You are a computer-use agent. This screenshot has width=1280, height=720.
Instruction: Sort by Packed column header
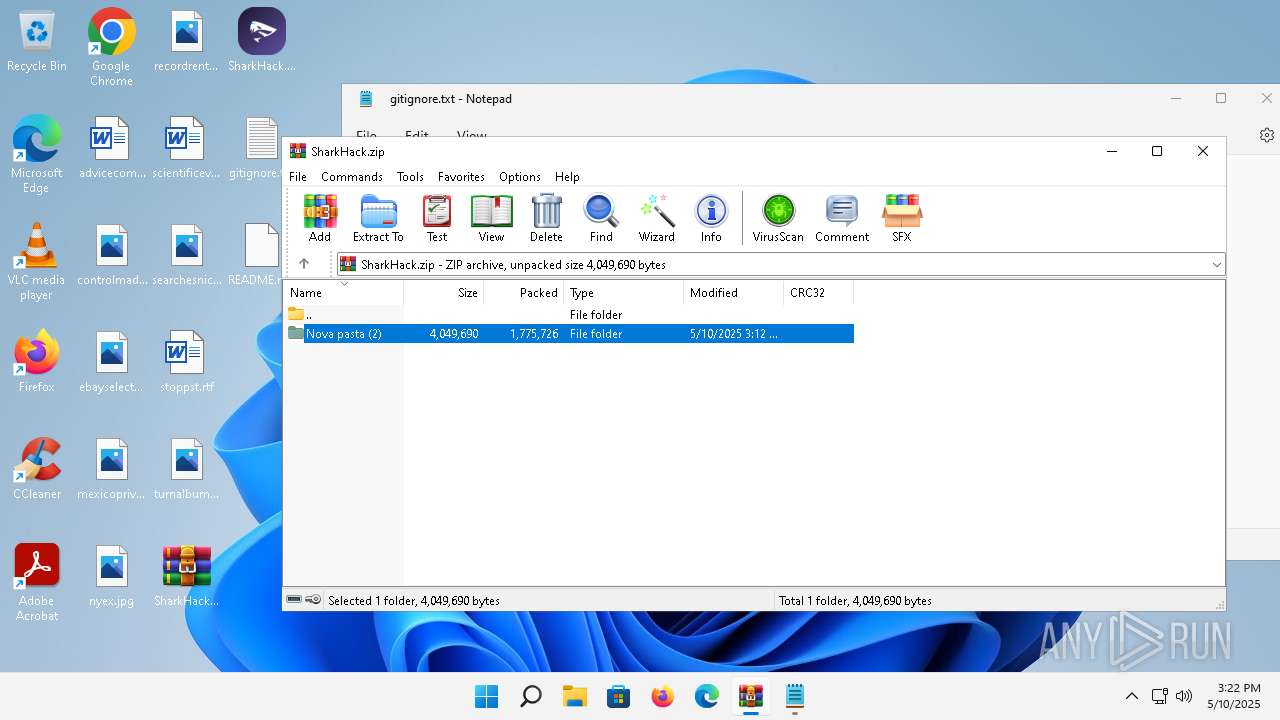524,293
